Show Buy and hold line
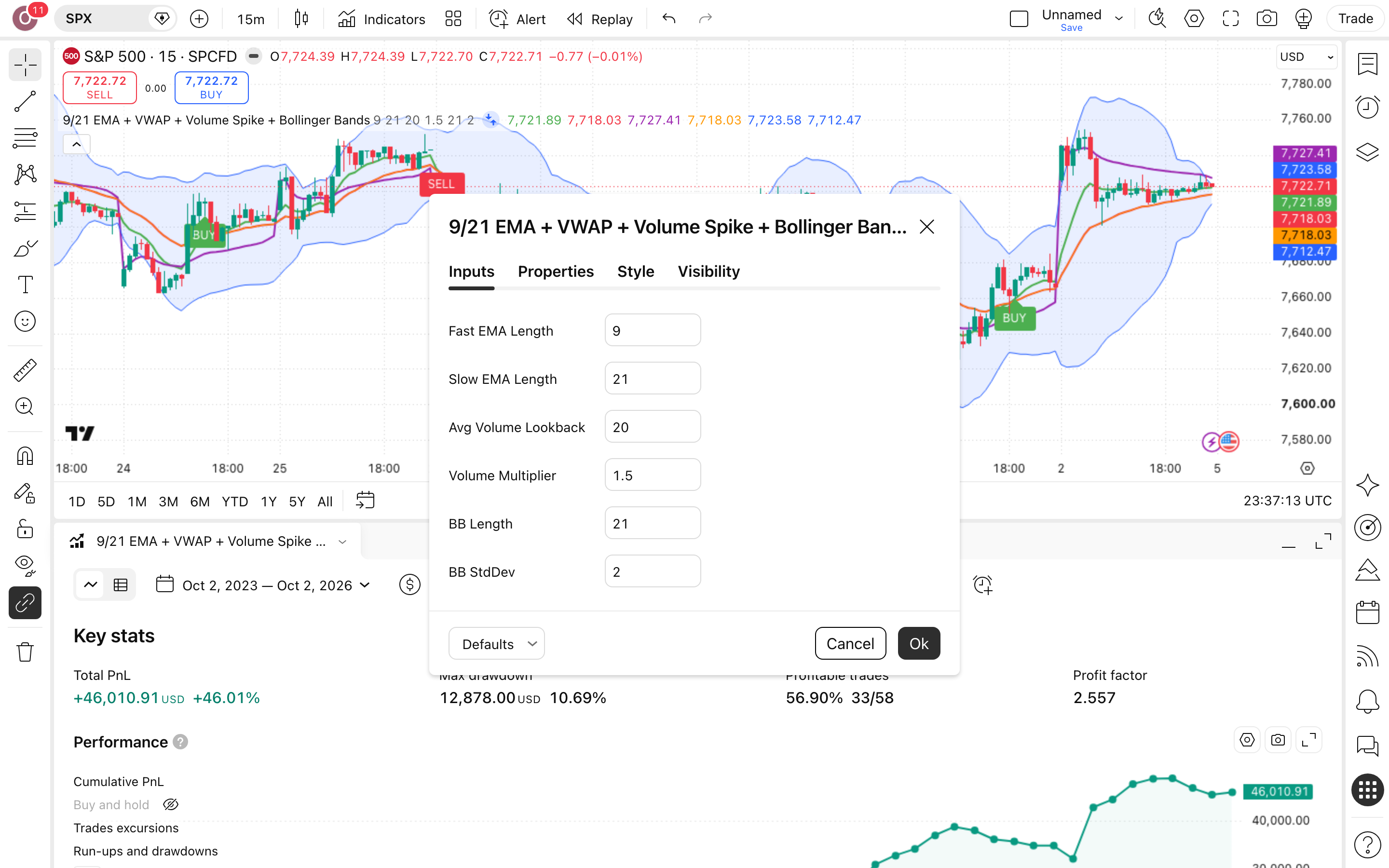Screen dimensions: 1389x868 [x=170, y=805]
